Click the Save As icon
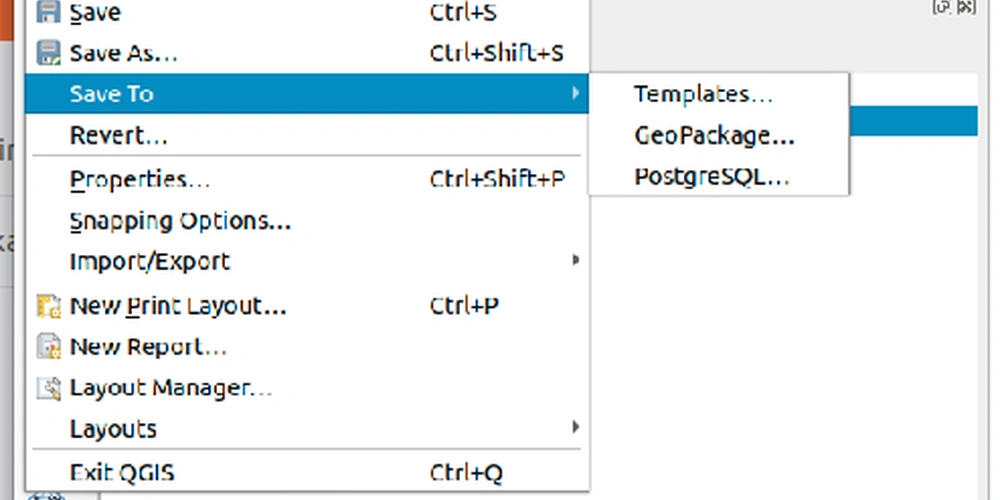 [48, 53]
